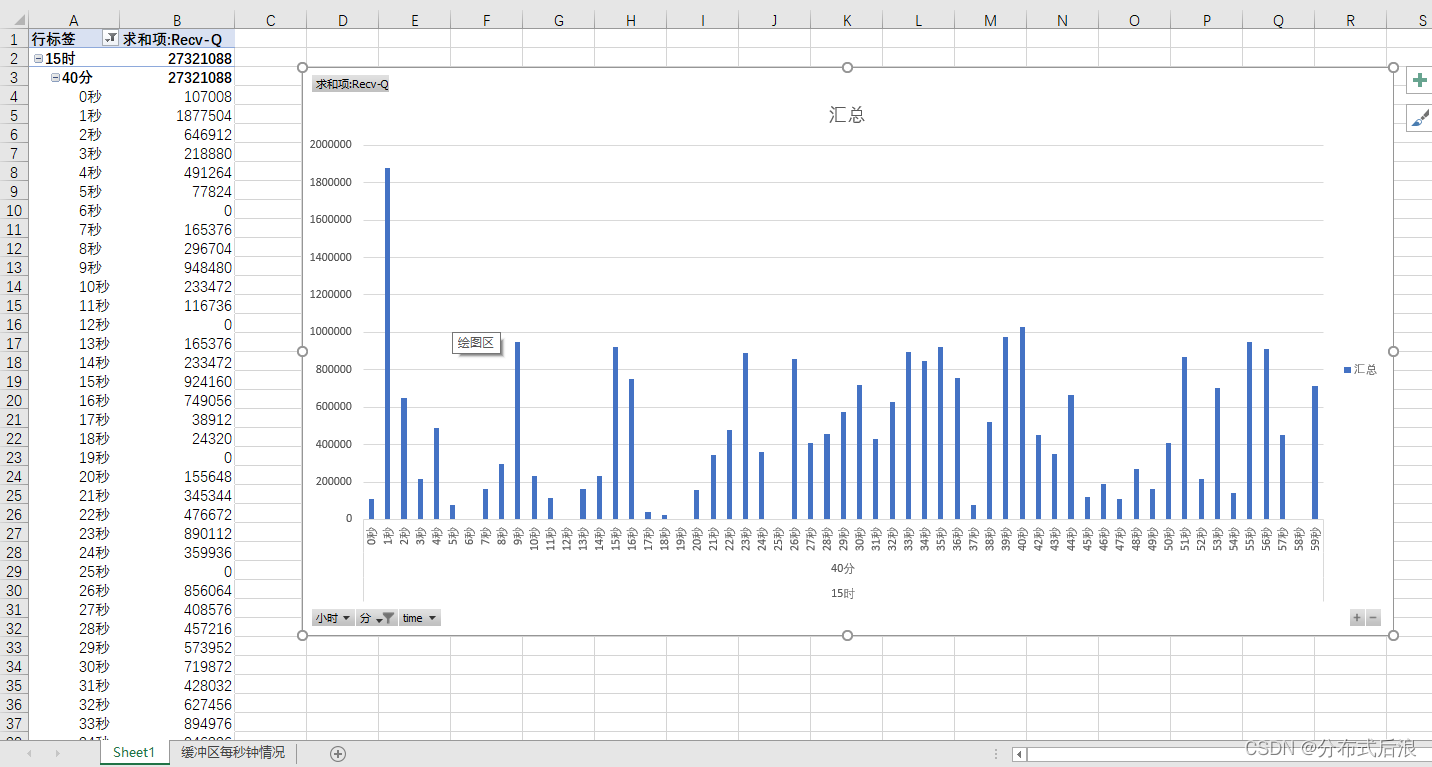Open the 分 filtered field dropdown
This screenshot has height=767, width=1432.
tap(377, 618)
